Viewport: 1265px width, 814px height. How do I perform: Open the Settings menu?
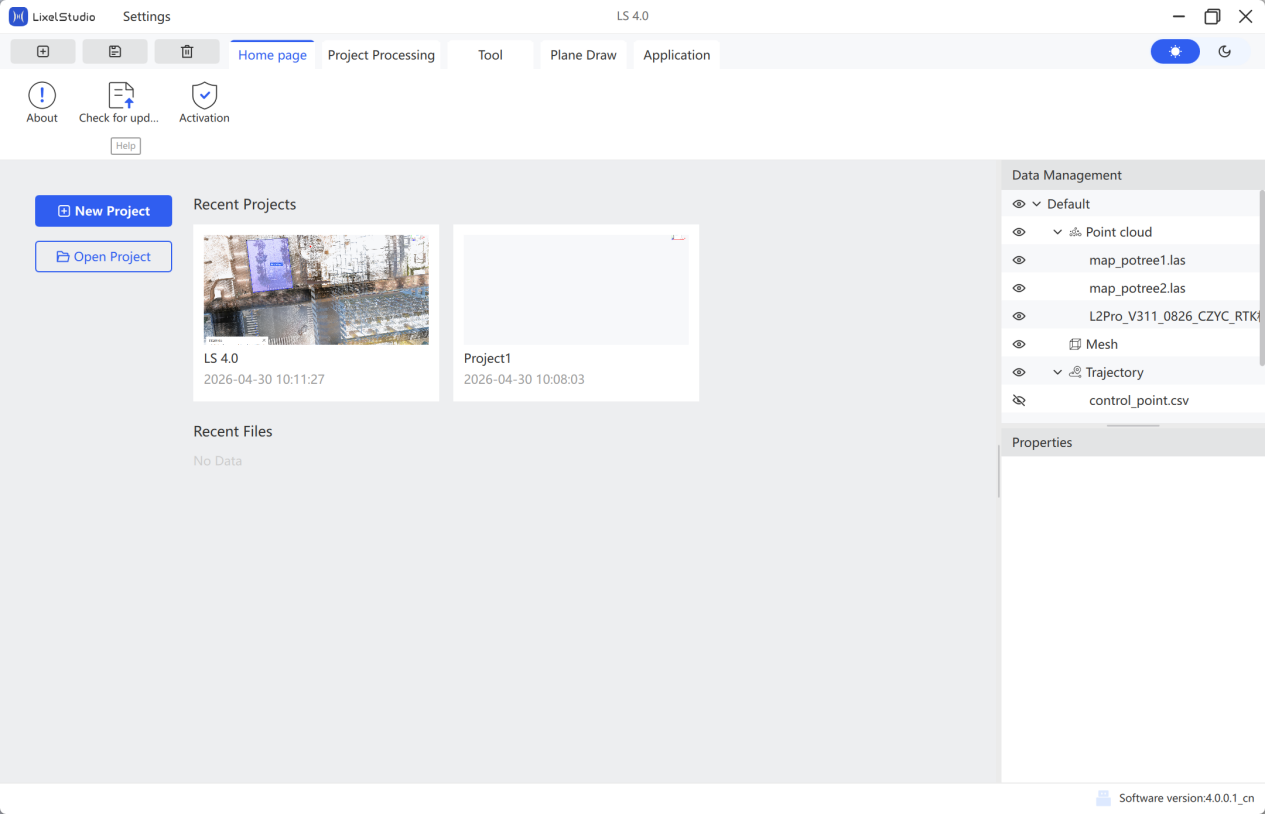point(147,16)
